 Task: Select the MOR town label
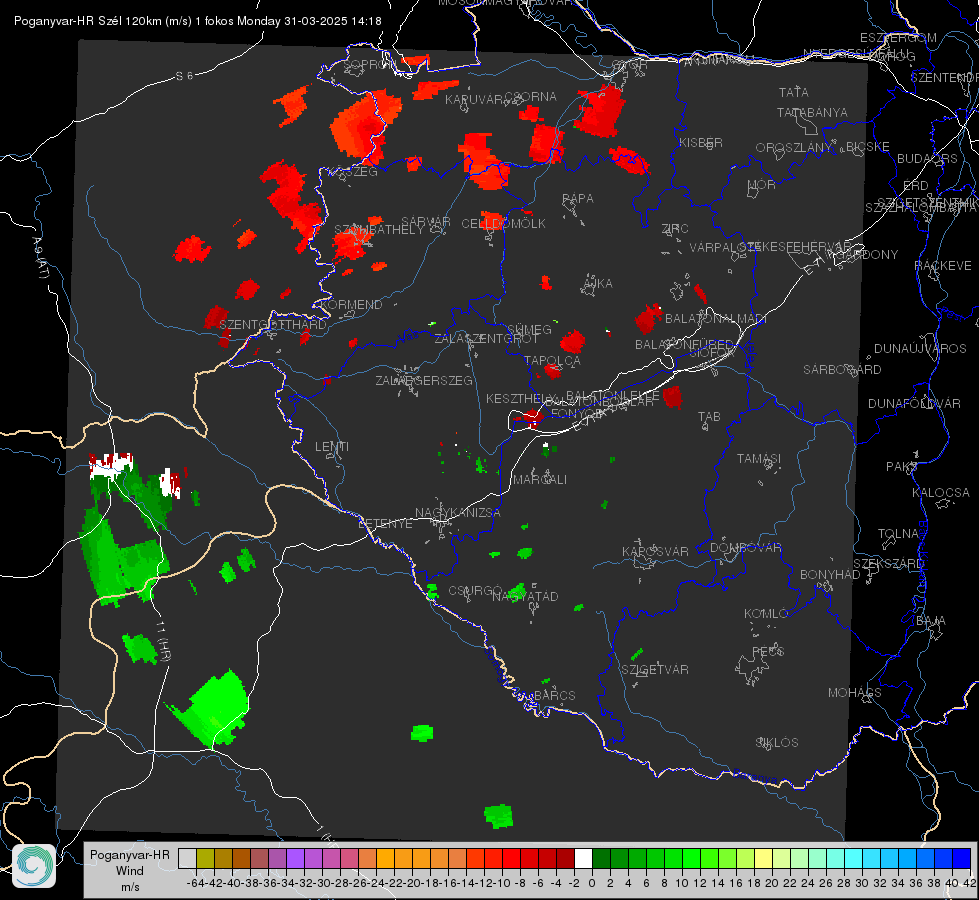pyautogui.click(x=762, y=185)
